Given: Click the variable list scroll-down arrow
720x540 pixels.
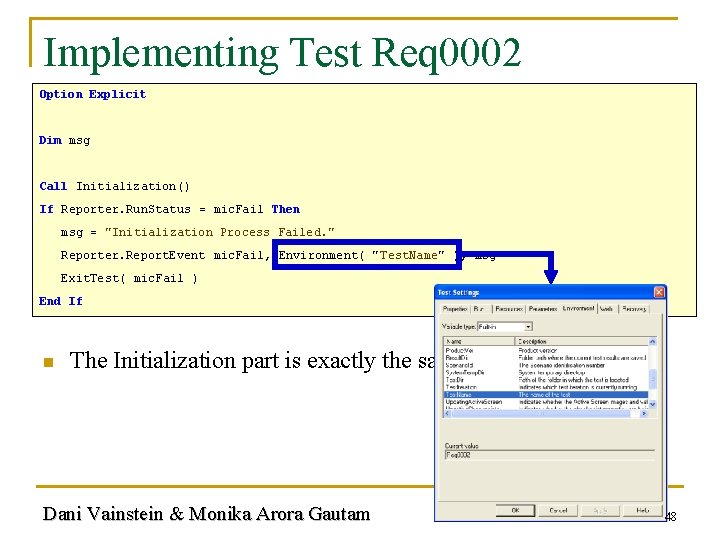Looking at the screenshot, I should (652, 404).
